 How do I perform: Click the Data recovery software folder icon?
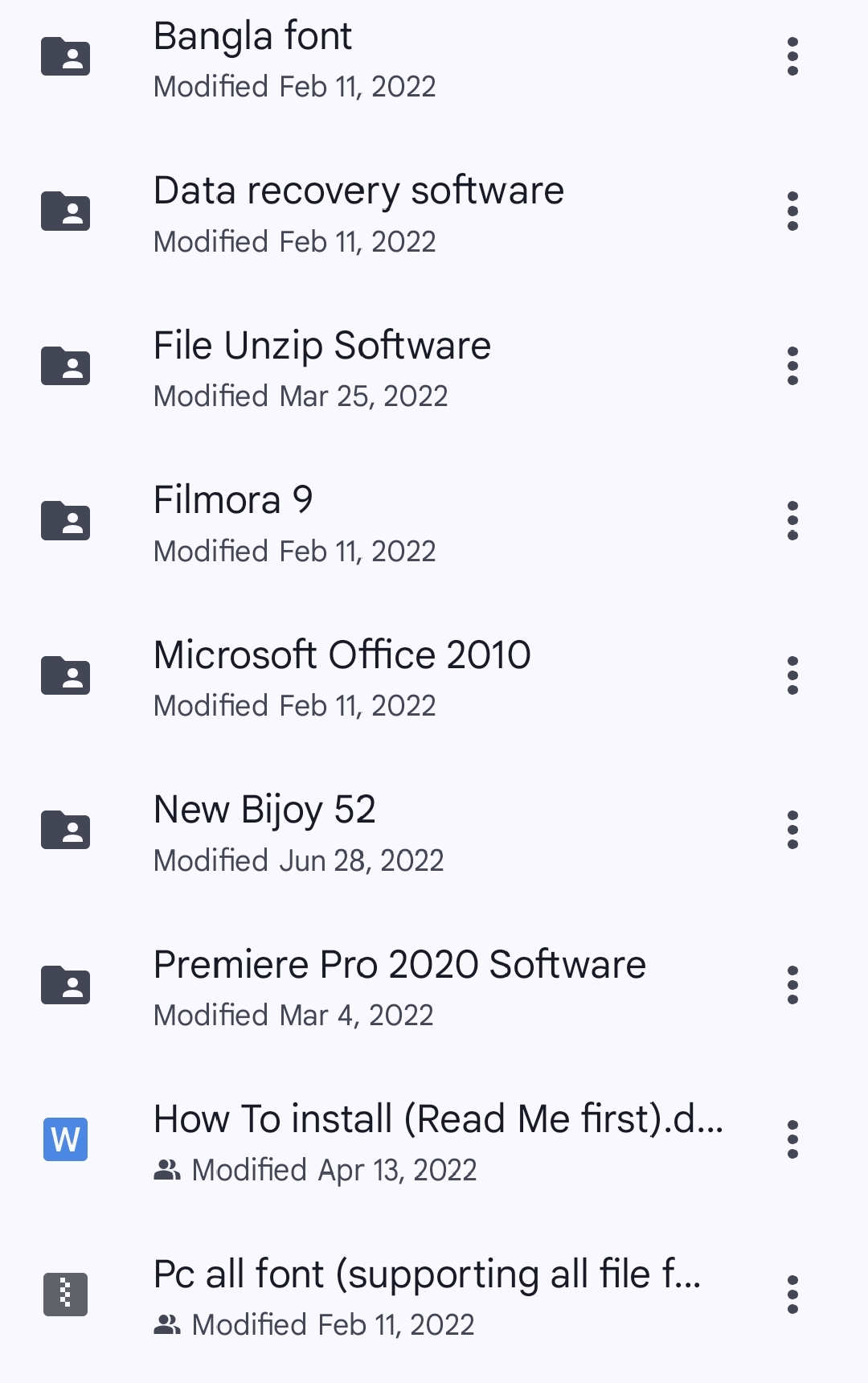coord(65,211)
